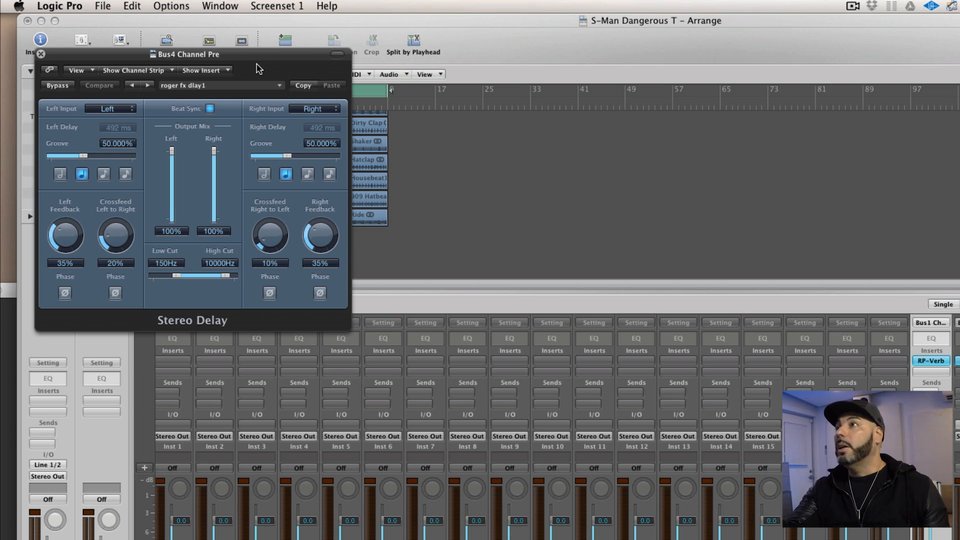Click the previous-preset left arrow icon
Image resolution: width=960 pixels, height=540 pixels.
click(132, 85)
